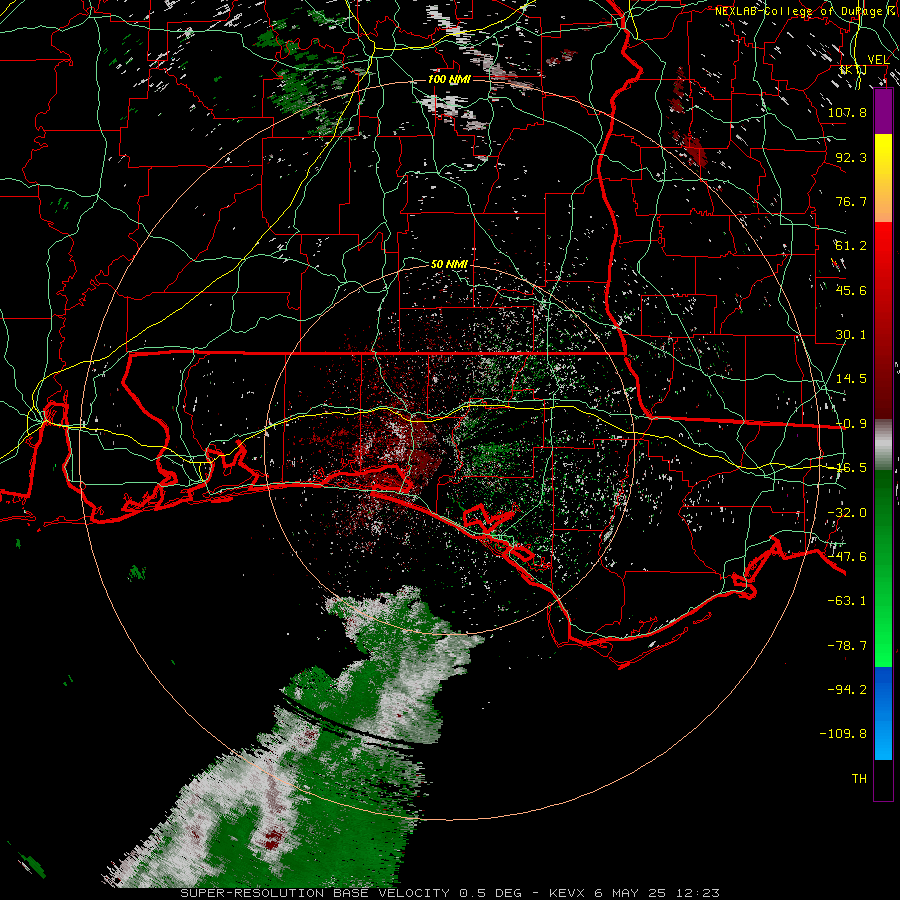Select the -63.1 legend value
The height and width of the screenshot is (900, 900).
coord(847,601)
